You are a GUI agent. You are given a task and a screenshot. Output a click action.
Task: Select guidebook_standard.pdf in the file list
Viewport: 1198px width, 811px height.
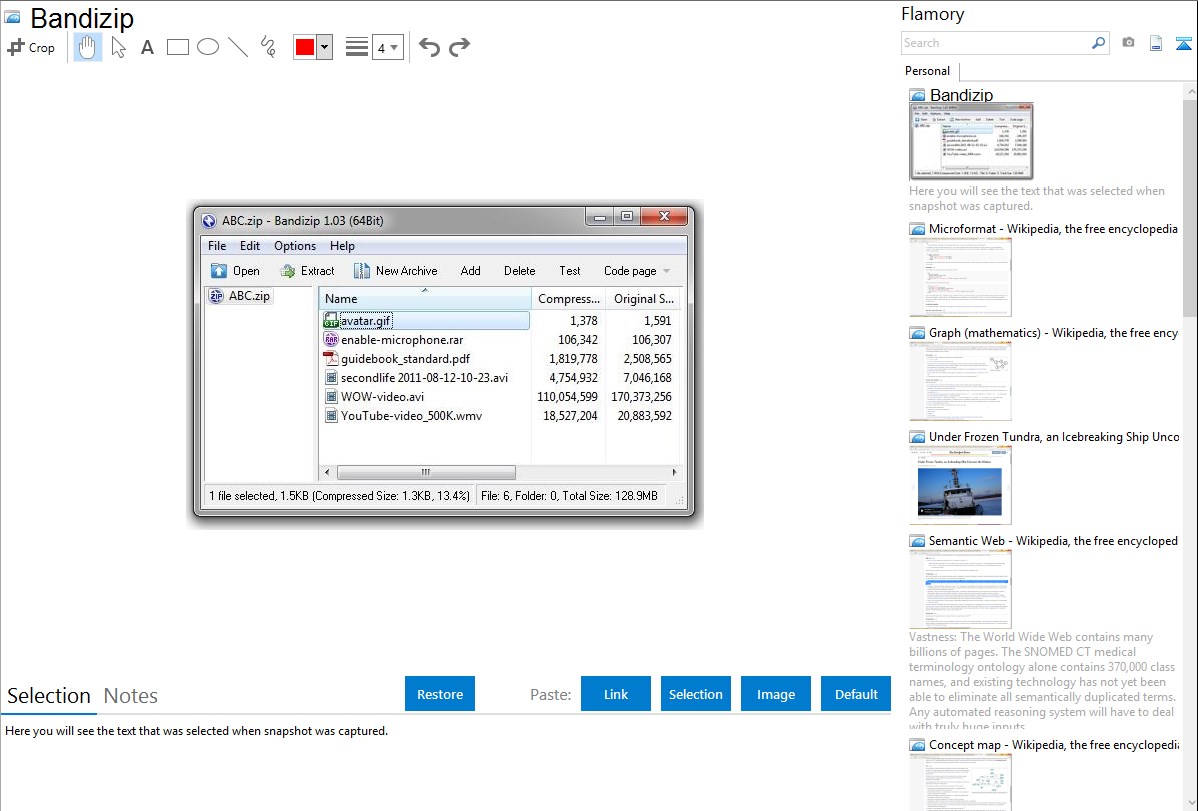point(405,359)
